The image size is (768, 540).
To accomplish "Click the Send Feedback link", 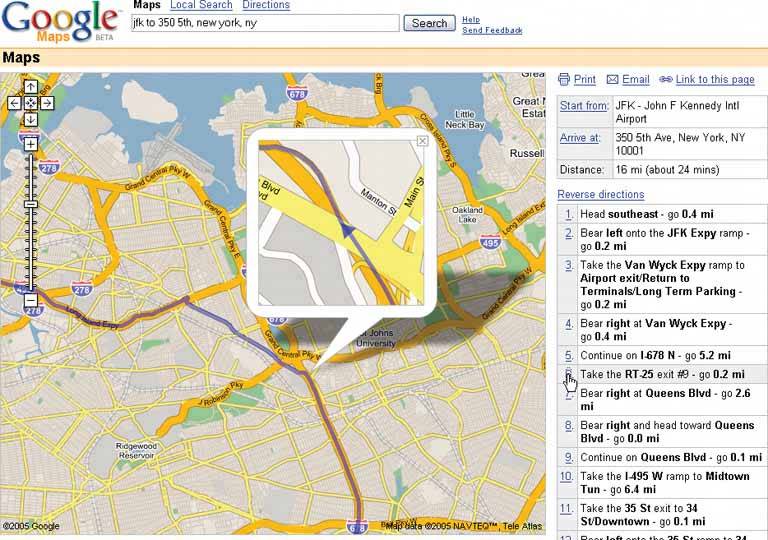I will point(492,30).
